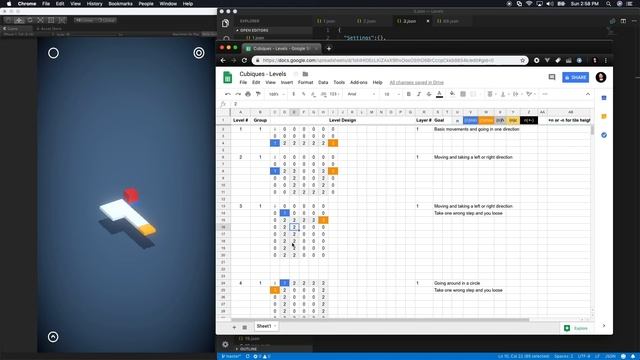This screenshot has width=640, height=360.
Task: Open the number format 123 dropdown
Action: (x=335, y=94)
